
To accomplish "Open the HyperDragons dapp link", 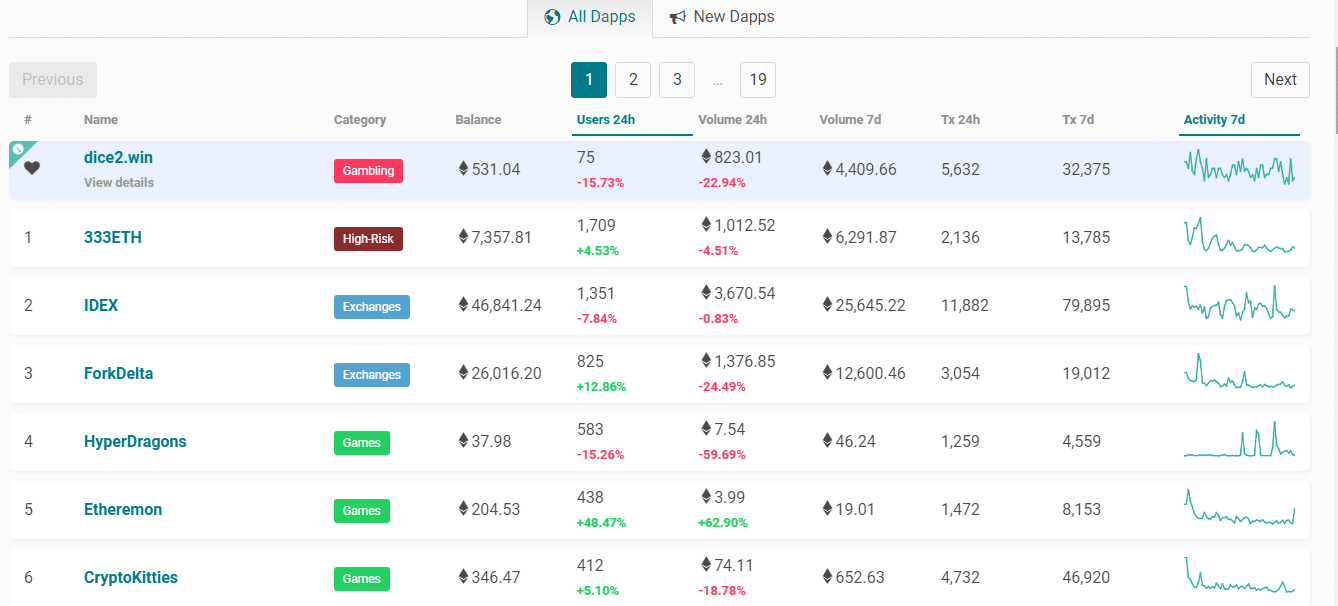I will pyautogui.click(x=135, y=442).
